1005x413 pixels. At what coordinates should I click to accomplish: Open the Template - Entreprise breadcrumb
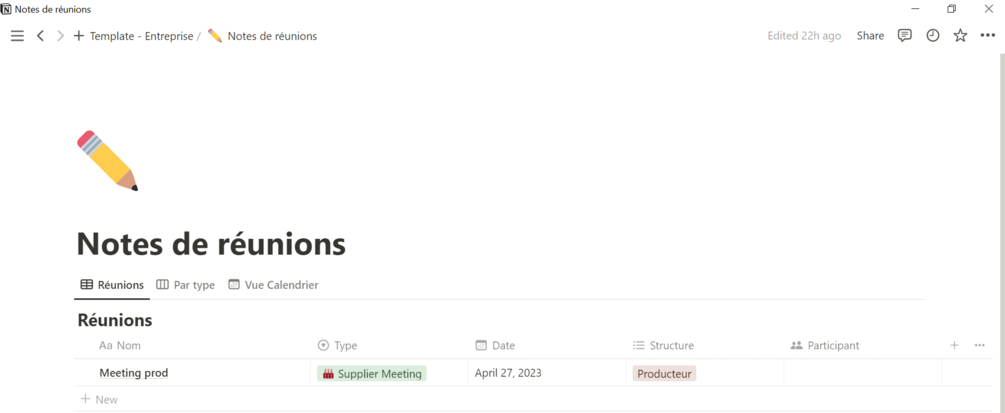click(141, 36)
